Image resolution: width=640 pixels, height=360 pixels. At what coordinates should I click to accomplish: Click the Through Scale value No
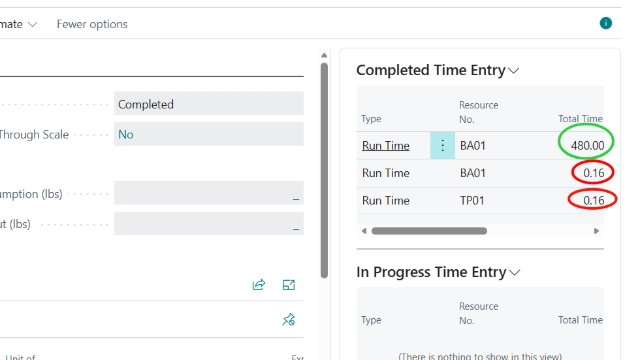[x=126, y=134]
